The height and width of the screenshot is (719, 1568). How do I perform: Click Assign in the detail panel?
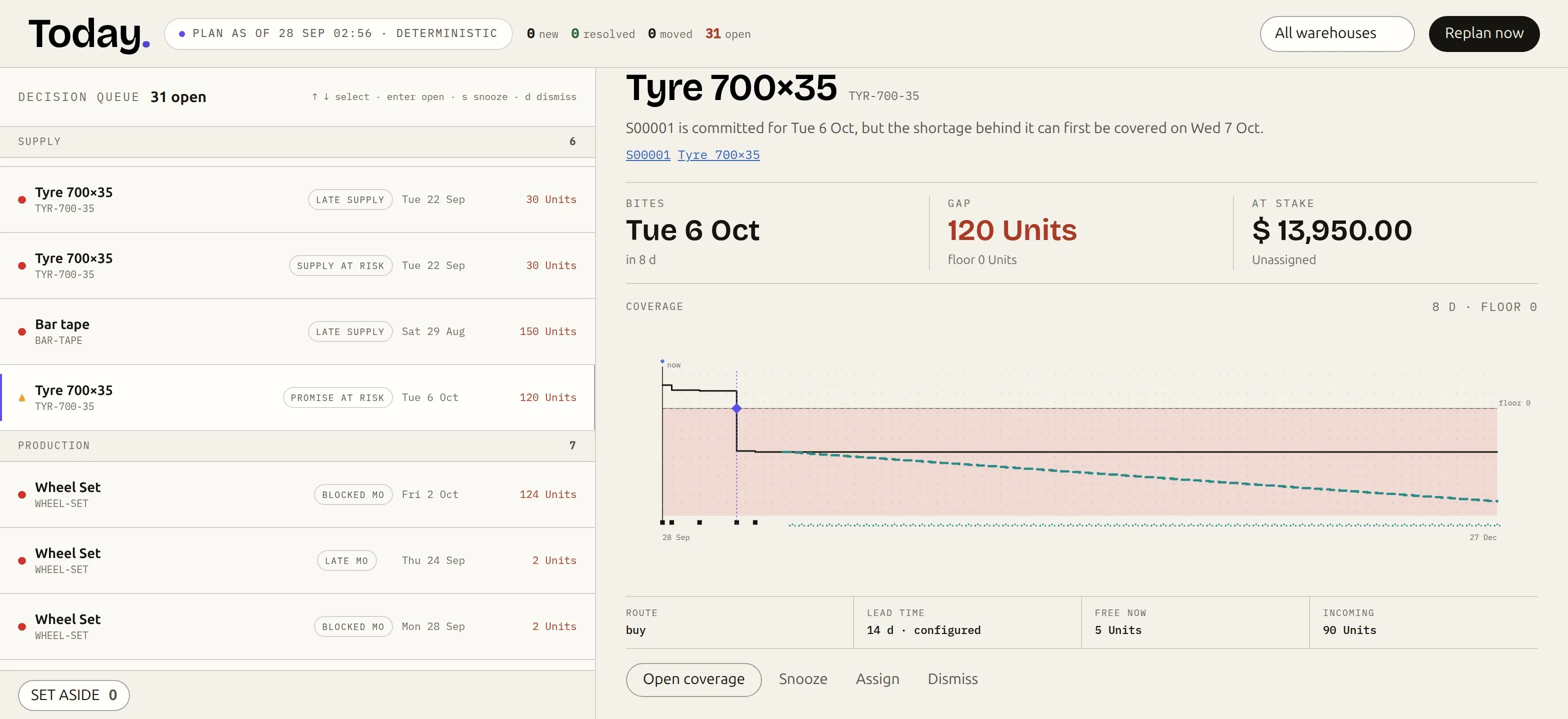click(877, 679)
